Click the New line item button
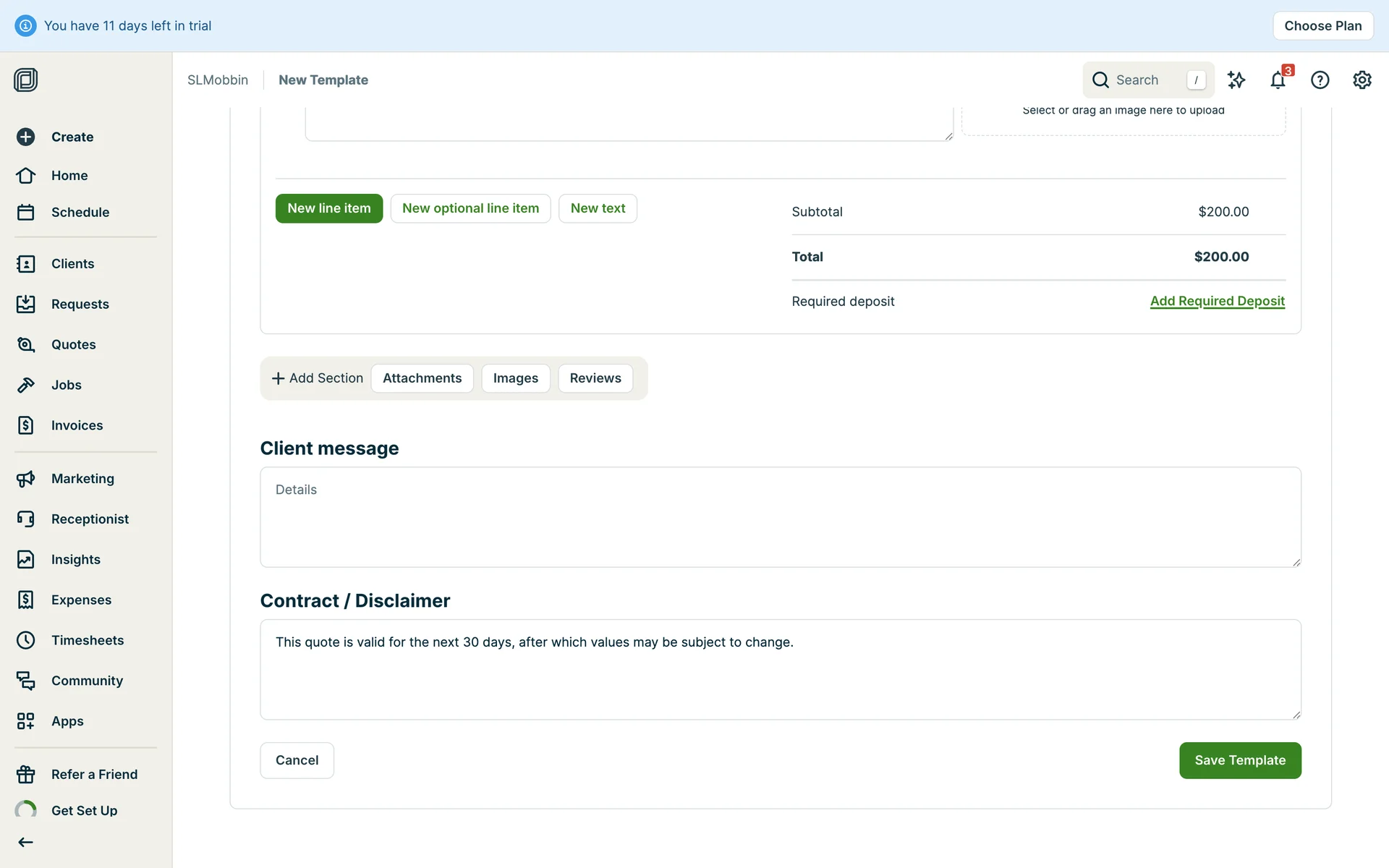This screenshot has width=1389, height=868. (328, 208)
